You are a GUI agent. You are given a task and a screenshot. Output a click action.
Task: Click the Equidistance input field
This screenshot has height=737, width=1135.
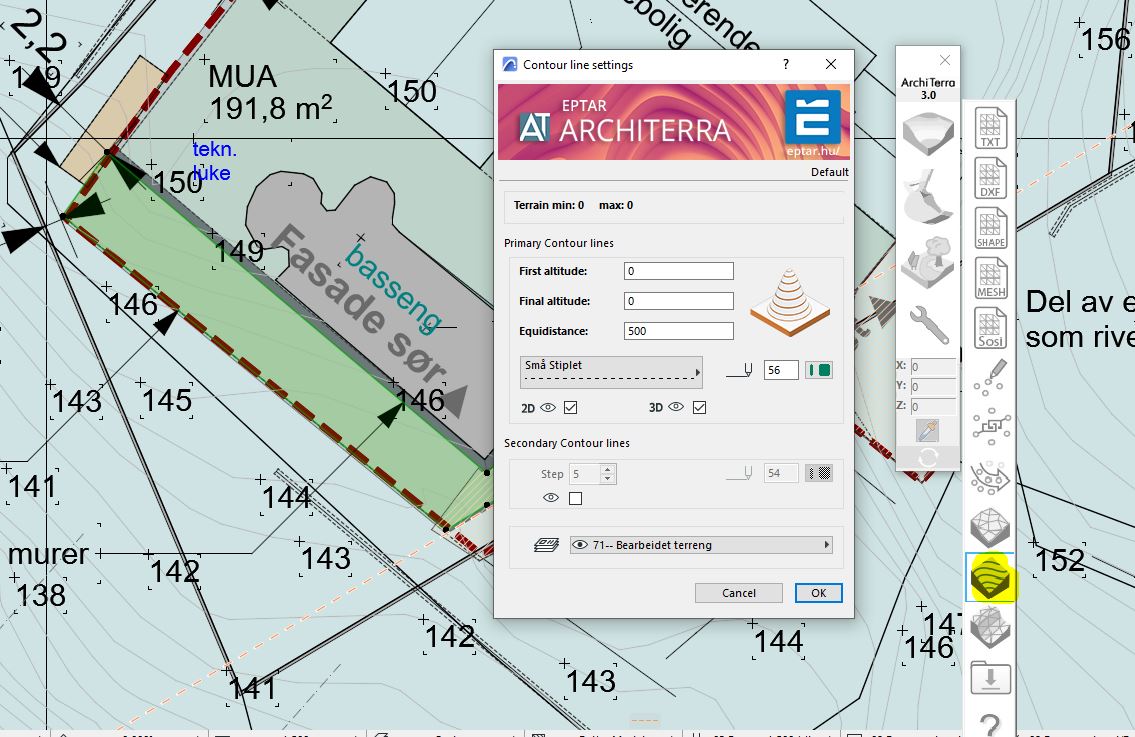coord(678,331)
